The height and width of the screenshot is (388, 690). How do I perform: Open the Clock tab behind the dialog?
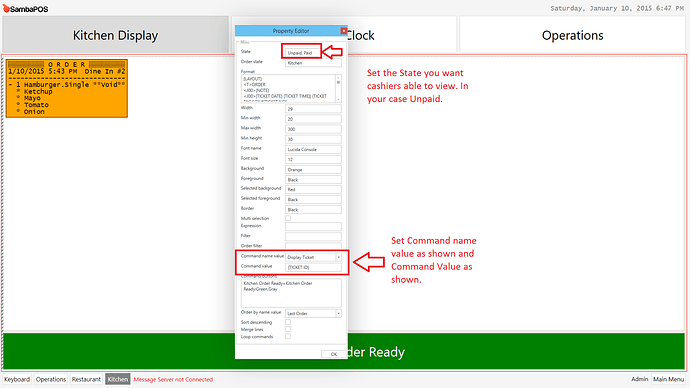pos(401,35)
